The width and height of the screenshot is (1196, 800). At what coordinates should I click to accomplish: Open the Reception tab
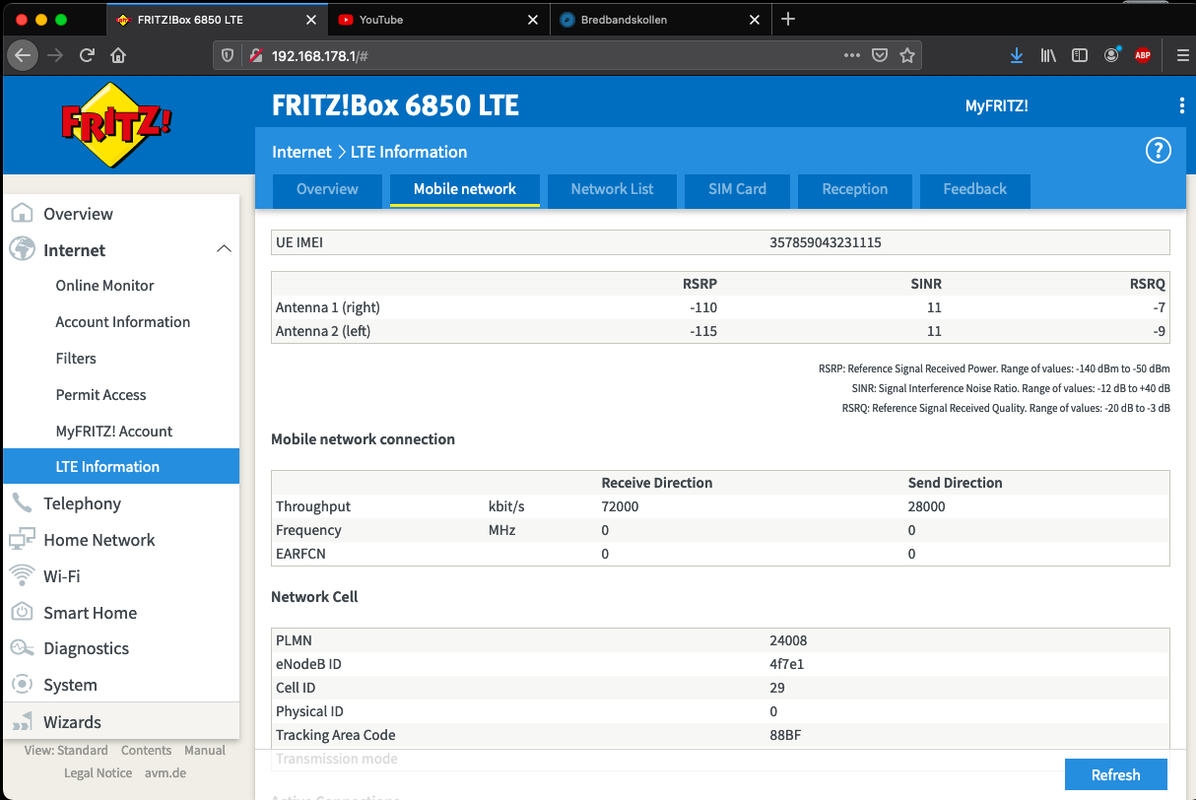click(854, 190)
